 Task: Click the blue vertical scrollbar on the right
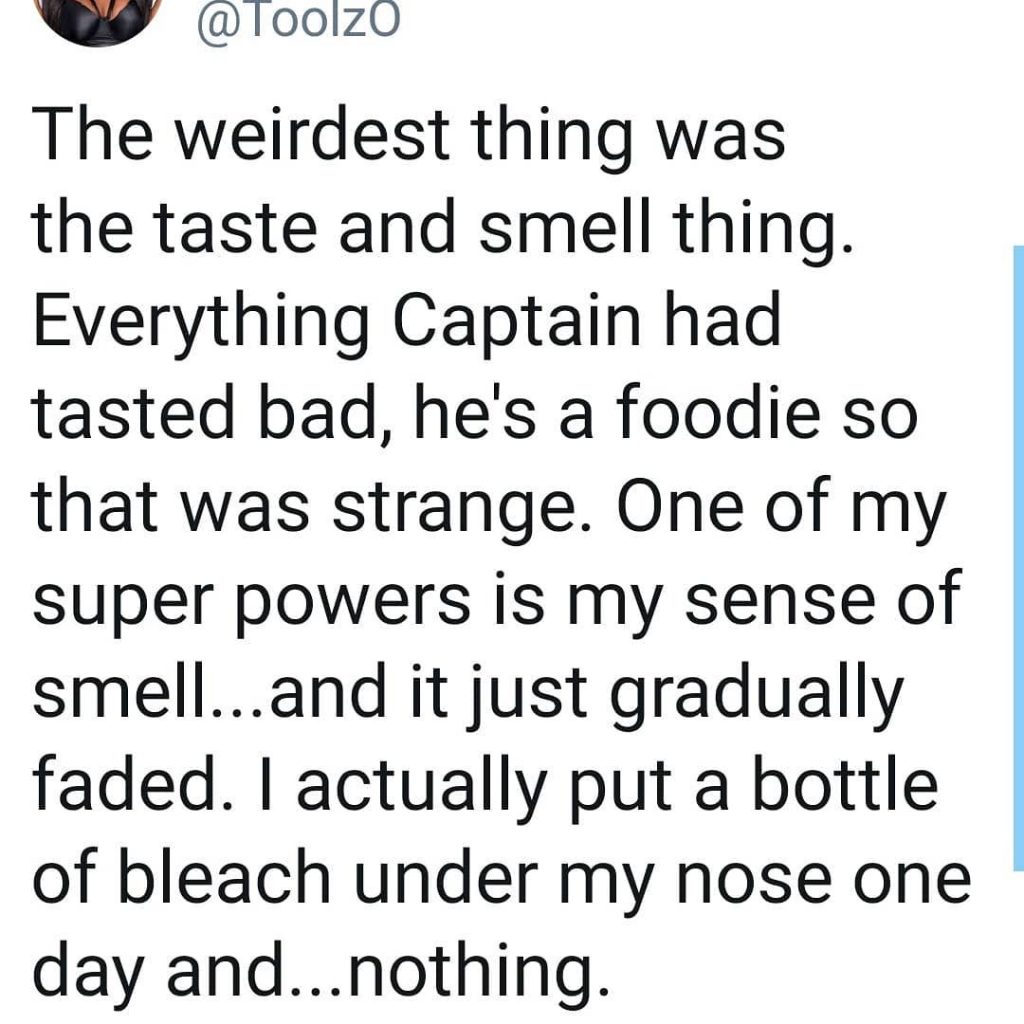coord(1019,558)
